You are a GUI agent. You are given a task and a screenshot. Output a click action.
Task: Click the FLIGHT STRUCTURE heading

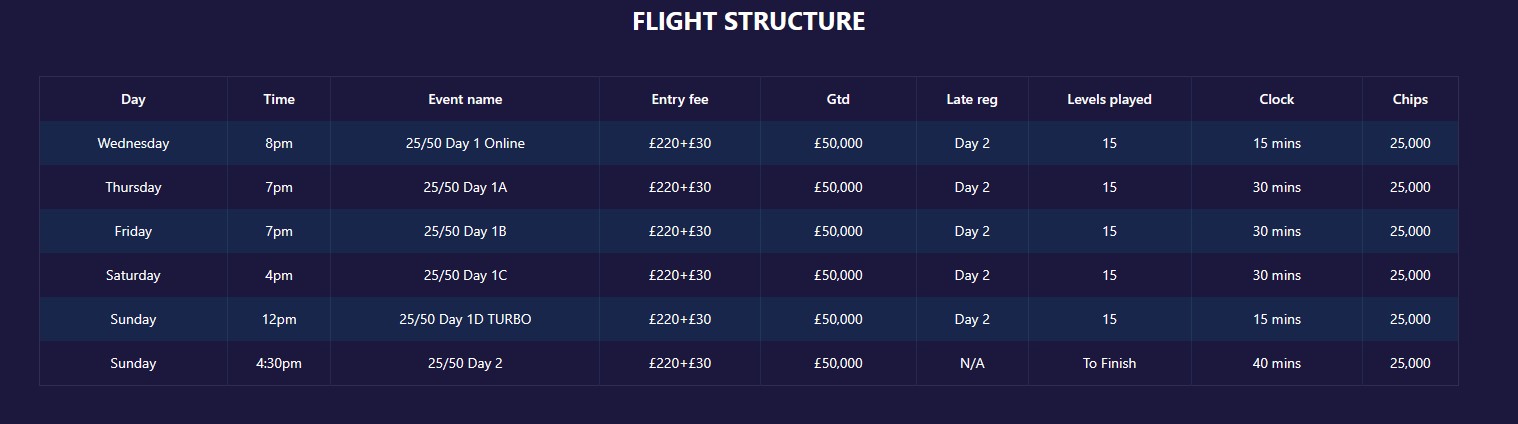coord(748,22)
